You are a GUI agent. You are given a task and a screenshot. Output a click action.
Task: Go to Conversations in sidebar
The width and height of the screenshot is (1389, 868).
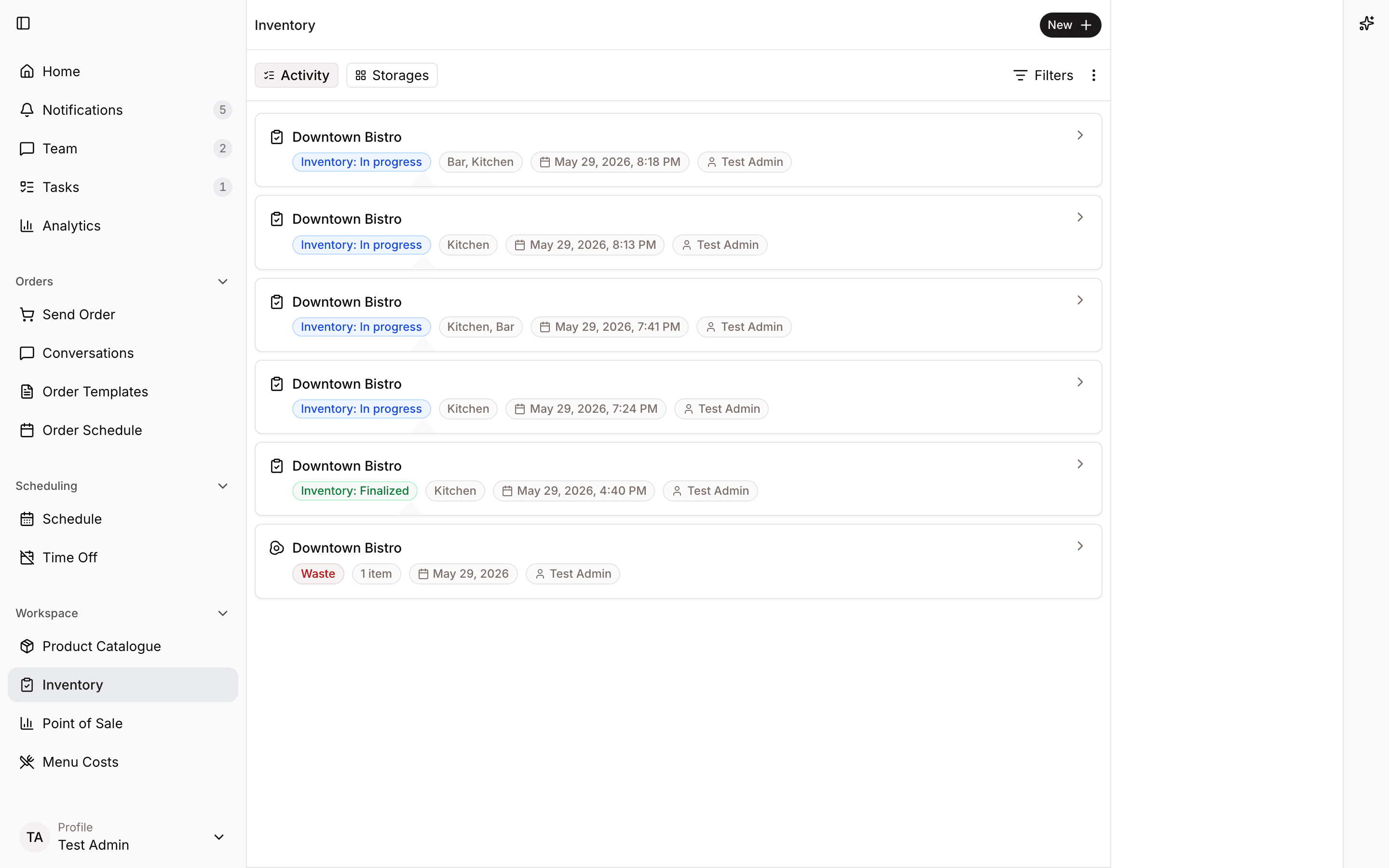(x=123, y=353)
